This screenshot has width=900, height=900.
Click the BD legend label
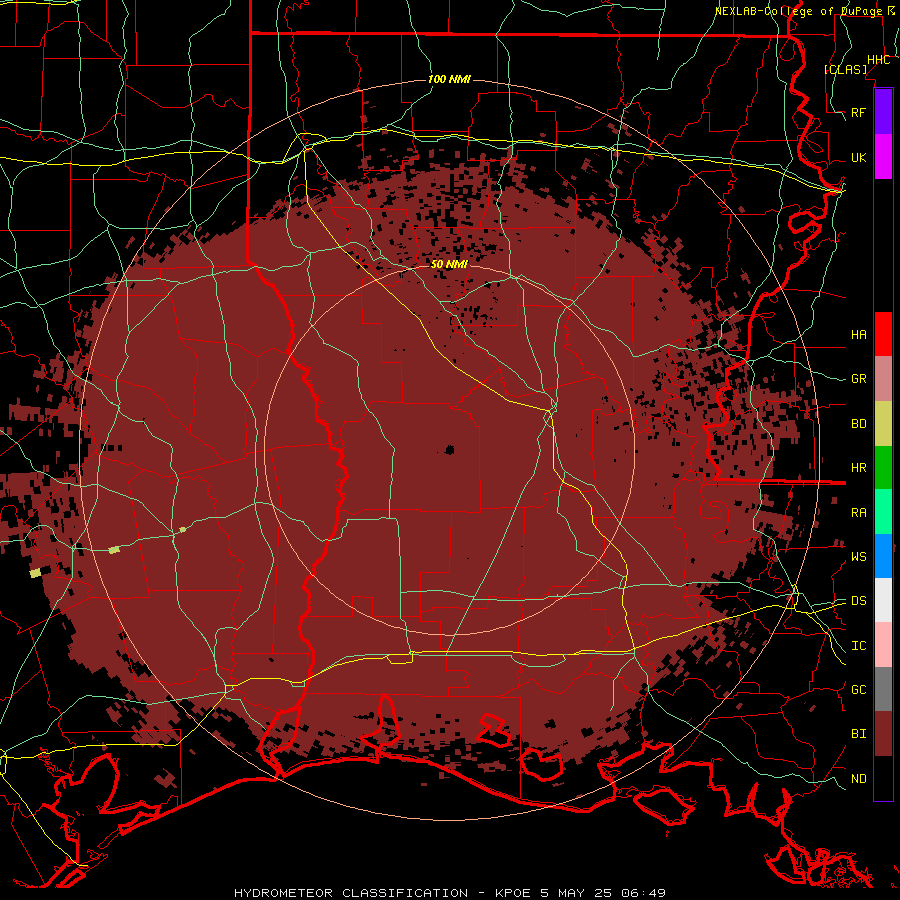coord(858,424)
